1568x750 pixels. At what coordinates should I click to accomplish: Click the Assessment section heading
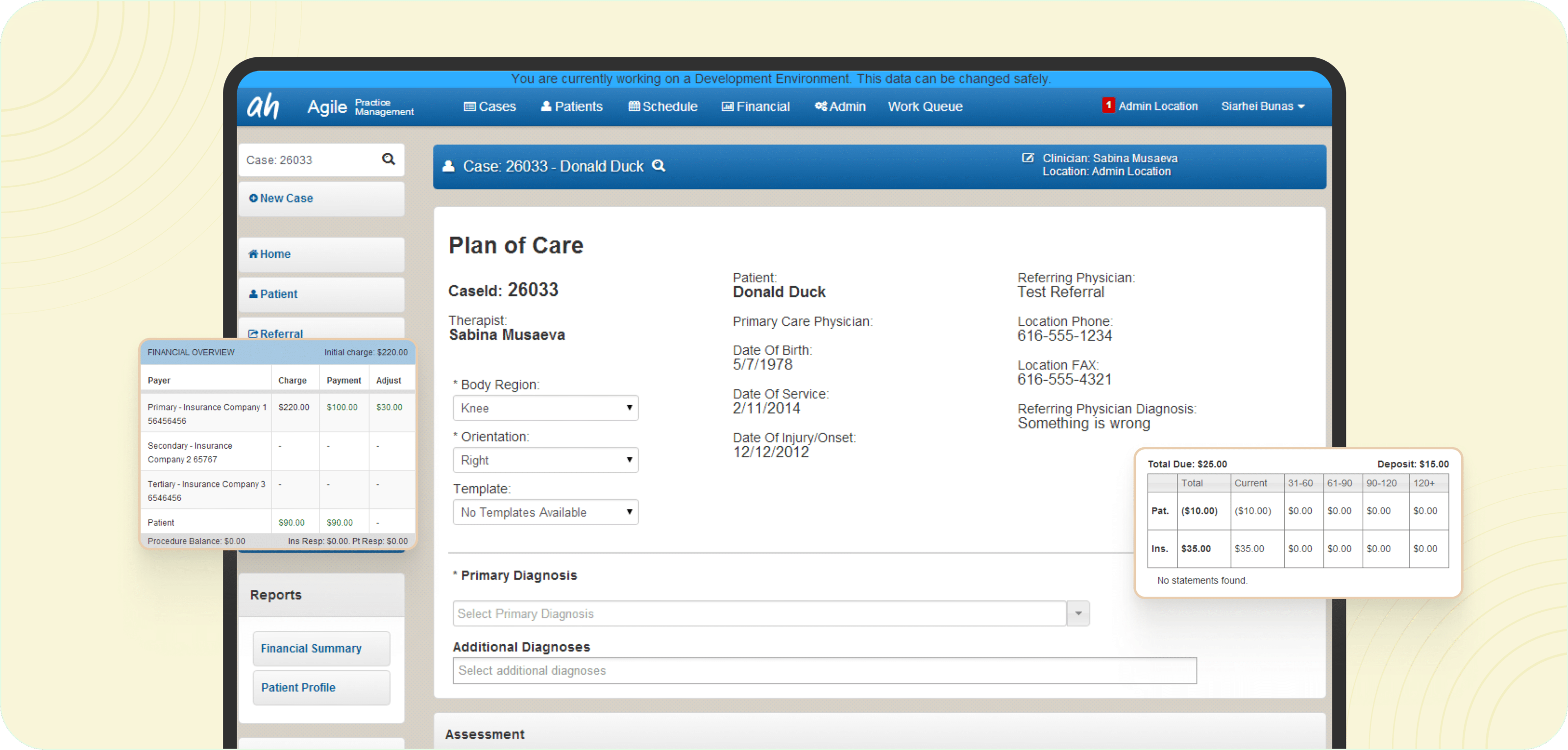(485, 734)
